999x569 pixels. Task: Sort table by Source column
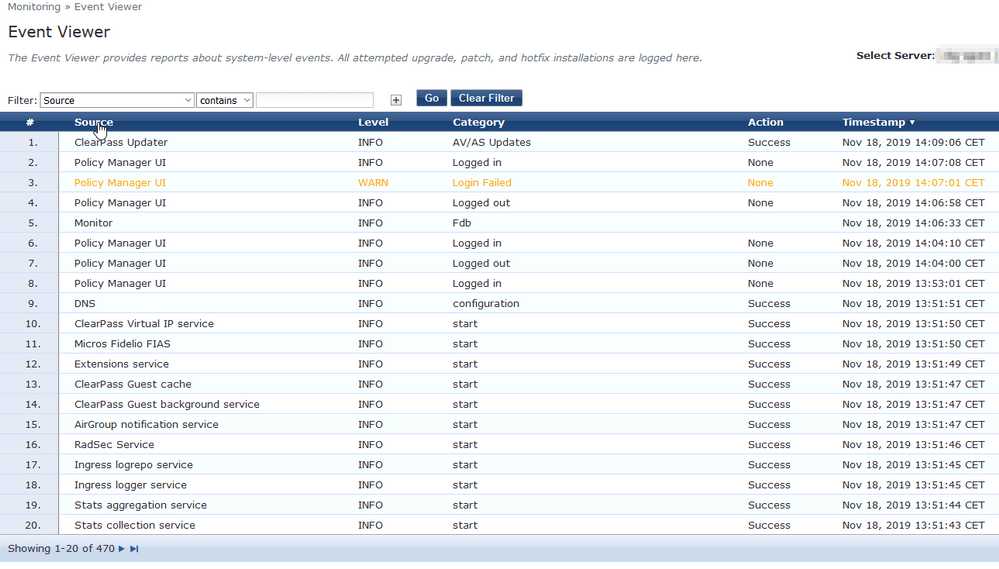(x=93, y=122)
